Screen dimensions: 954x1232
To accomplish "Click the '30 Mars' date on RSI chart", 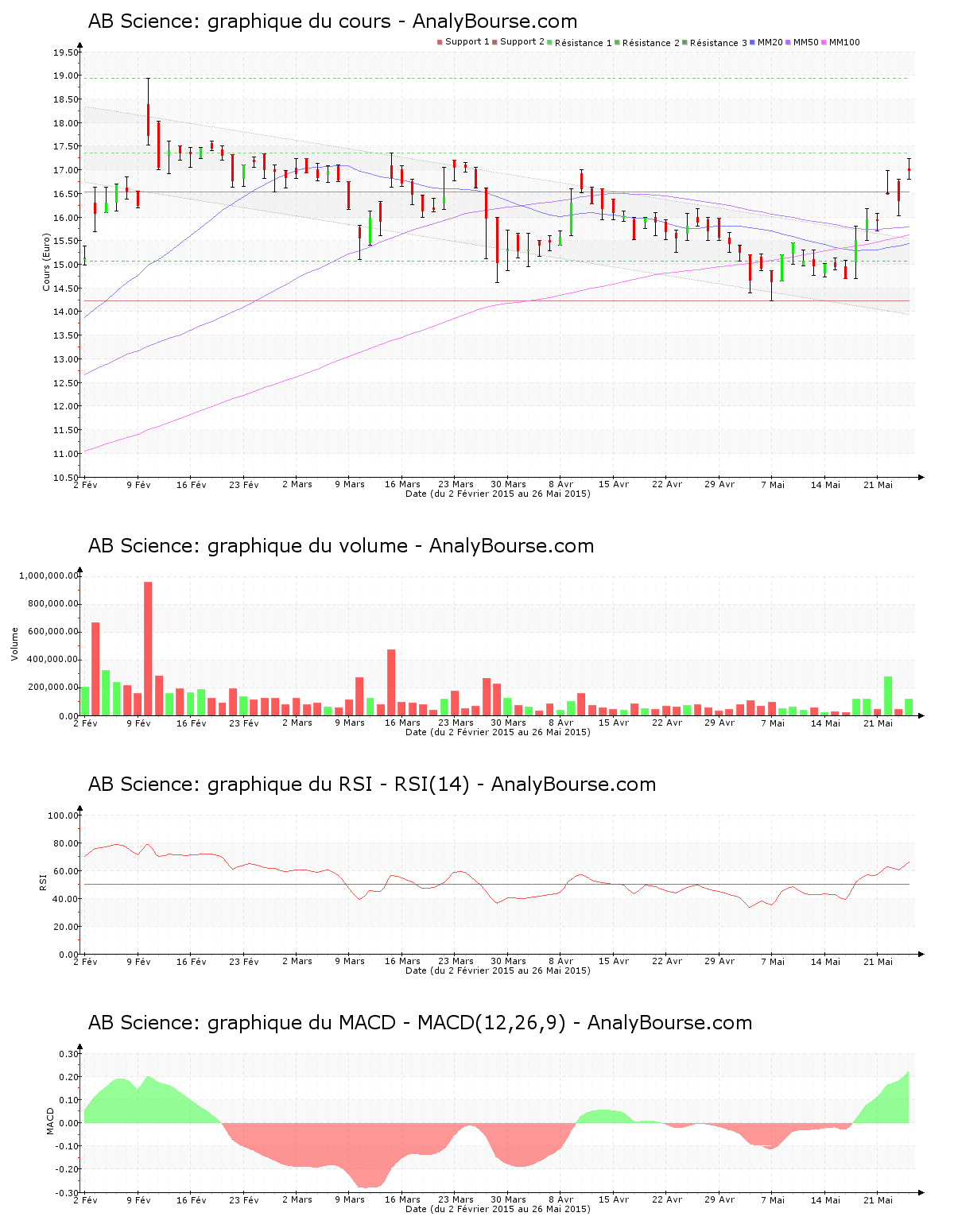I will (508, 961).
